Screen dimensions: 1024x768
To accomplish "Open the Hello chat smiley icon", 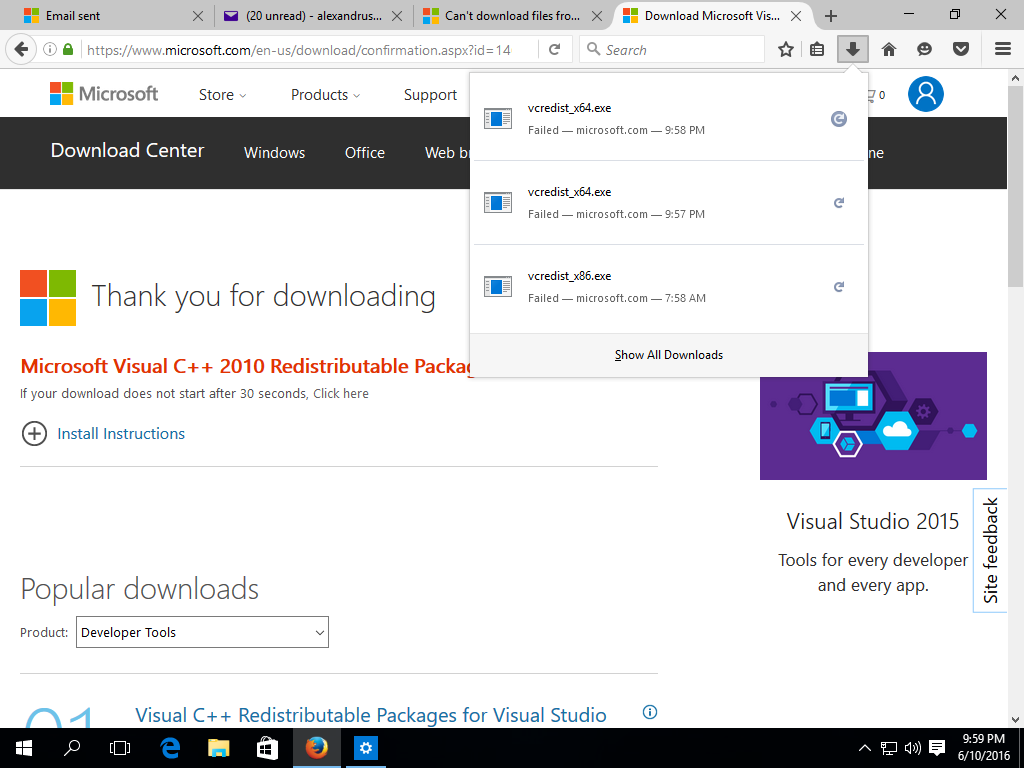I will (925, 50).
